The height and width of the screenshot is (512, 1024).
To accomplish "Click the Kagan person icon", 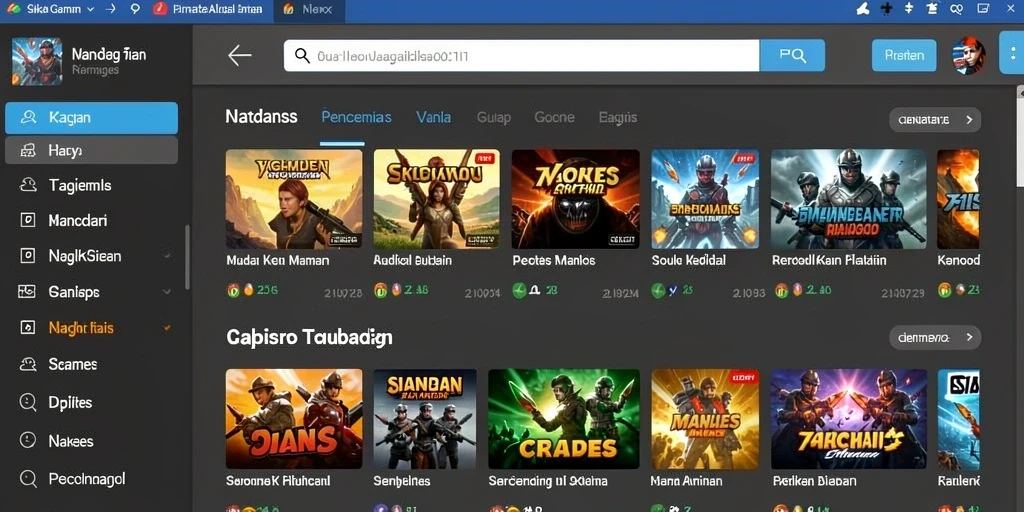I will (28, 118).
